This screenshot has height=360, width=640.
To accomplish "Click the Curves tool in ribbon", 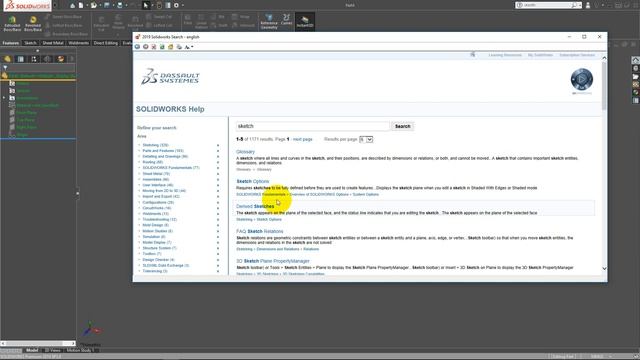I will pyautogui.click(x=287, y=20).
